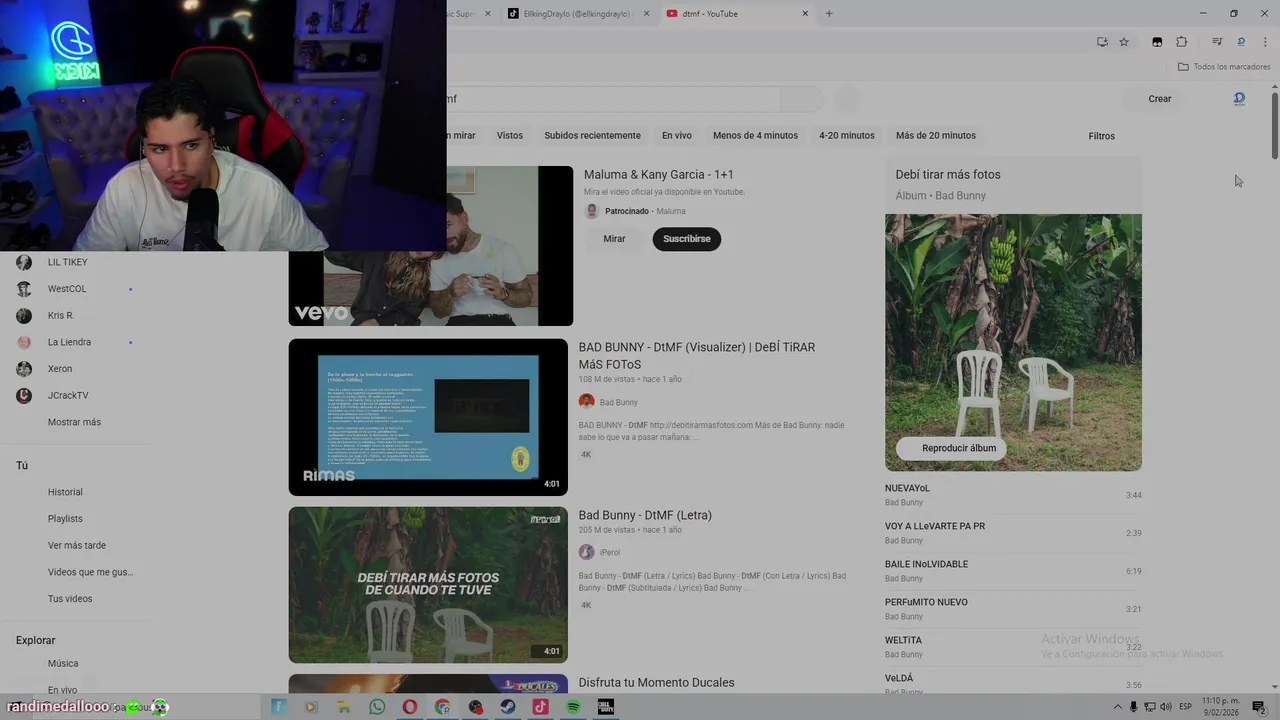Open Tus videos in sidebar

pos(70,599)
